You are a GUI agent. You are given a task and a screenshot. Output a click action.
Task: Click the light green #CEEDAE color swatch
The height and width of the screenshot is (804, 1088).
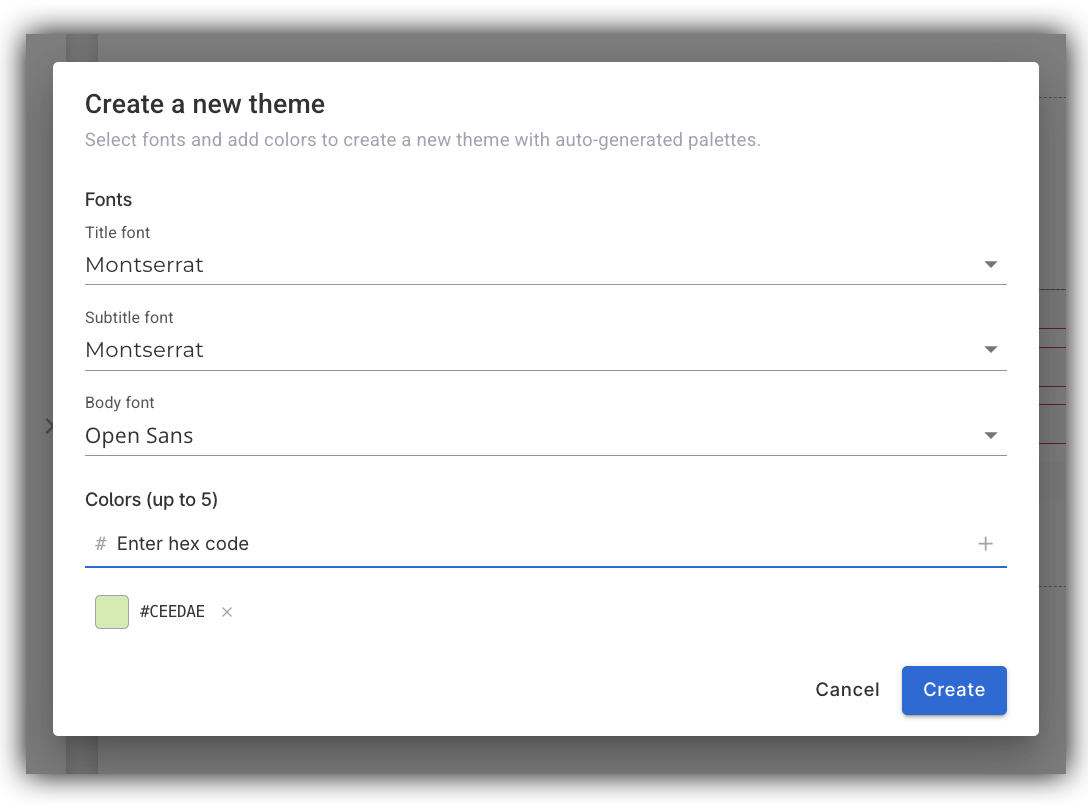[x=112, y=612]
